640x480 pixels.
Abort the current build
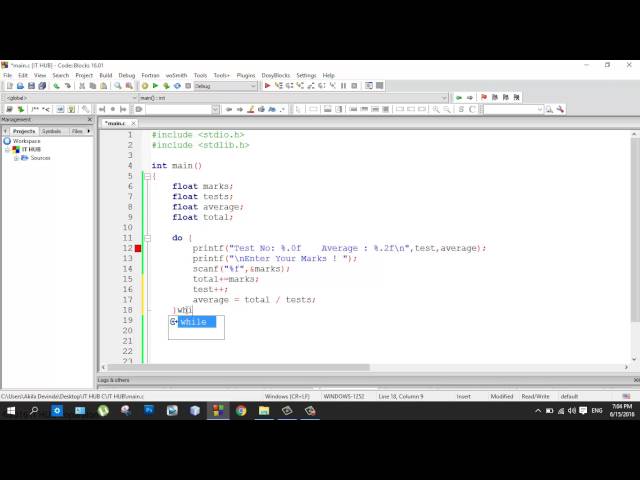[x=188, y=86]
